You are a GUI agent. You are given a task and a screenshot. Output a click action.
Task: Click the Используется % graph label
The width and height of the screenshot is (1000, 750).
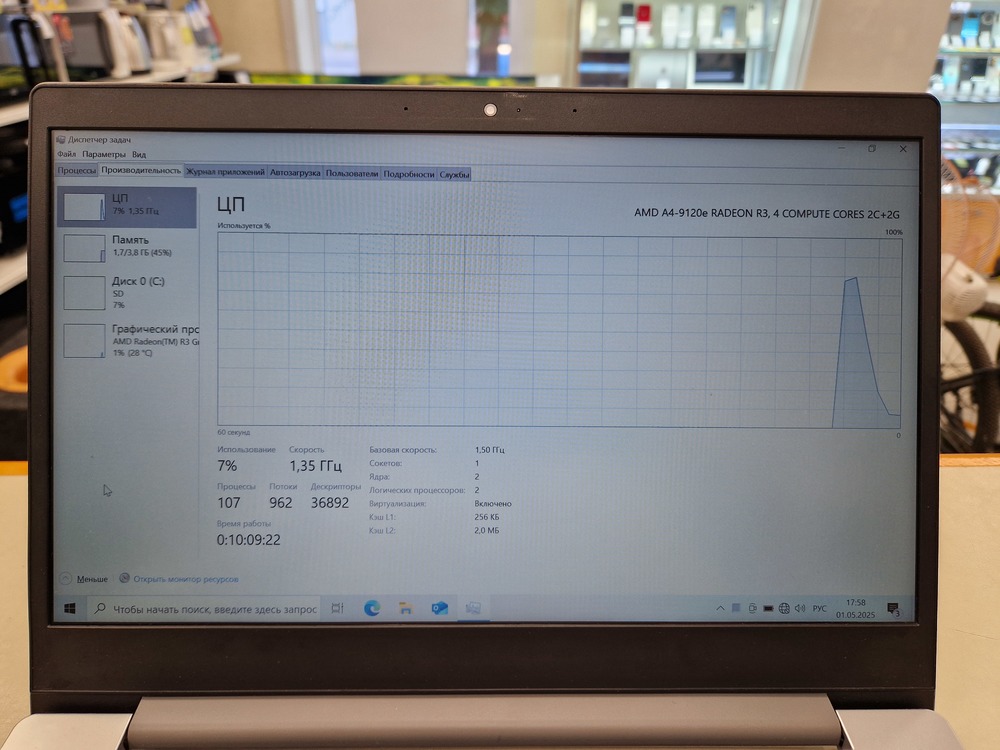pos(244,226)
